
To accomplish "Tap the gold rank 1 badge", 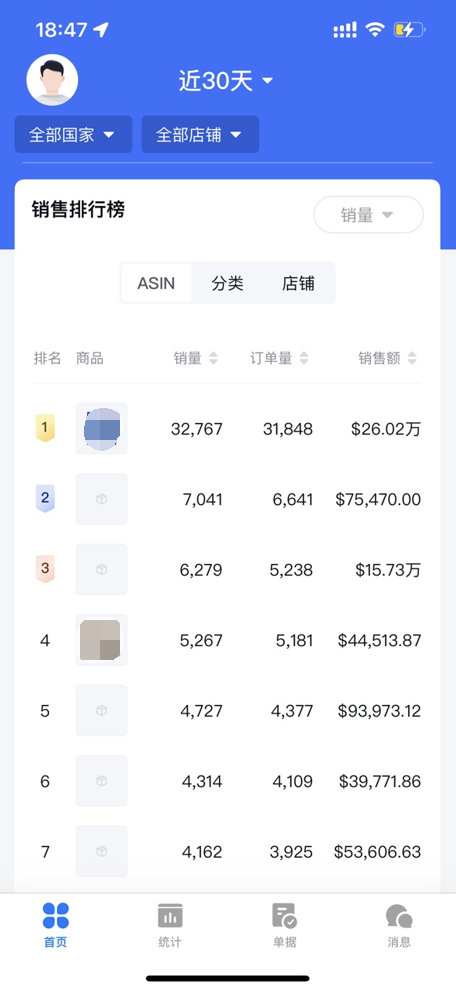I will 44,428.
